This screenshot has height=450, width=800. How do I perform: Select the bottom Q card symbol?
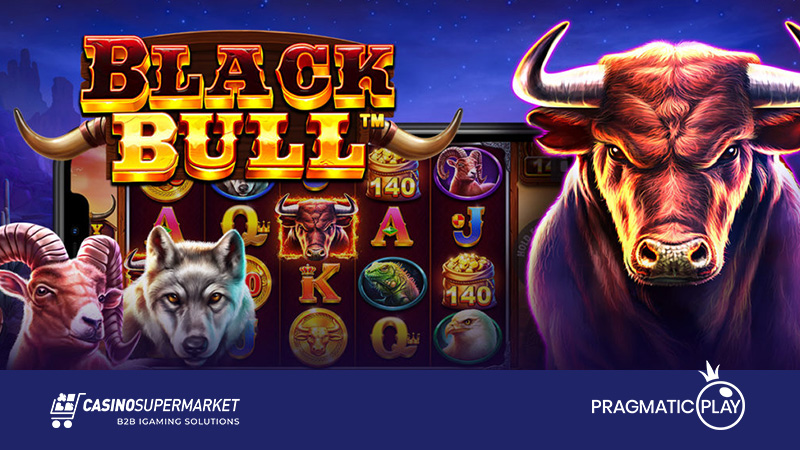click(394, 337)
